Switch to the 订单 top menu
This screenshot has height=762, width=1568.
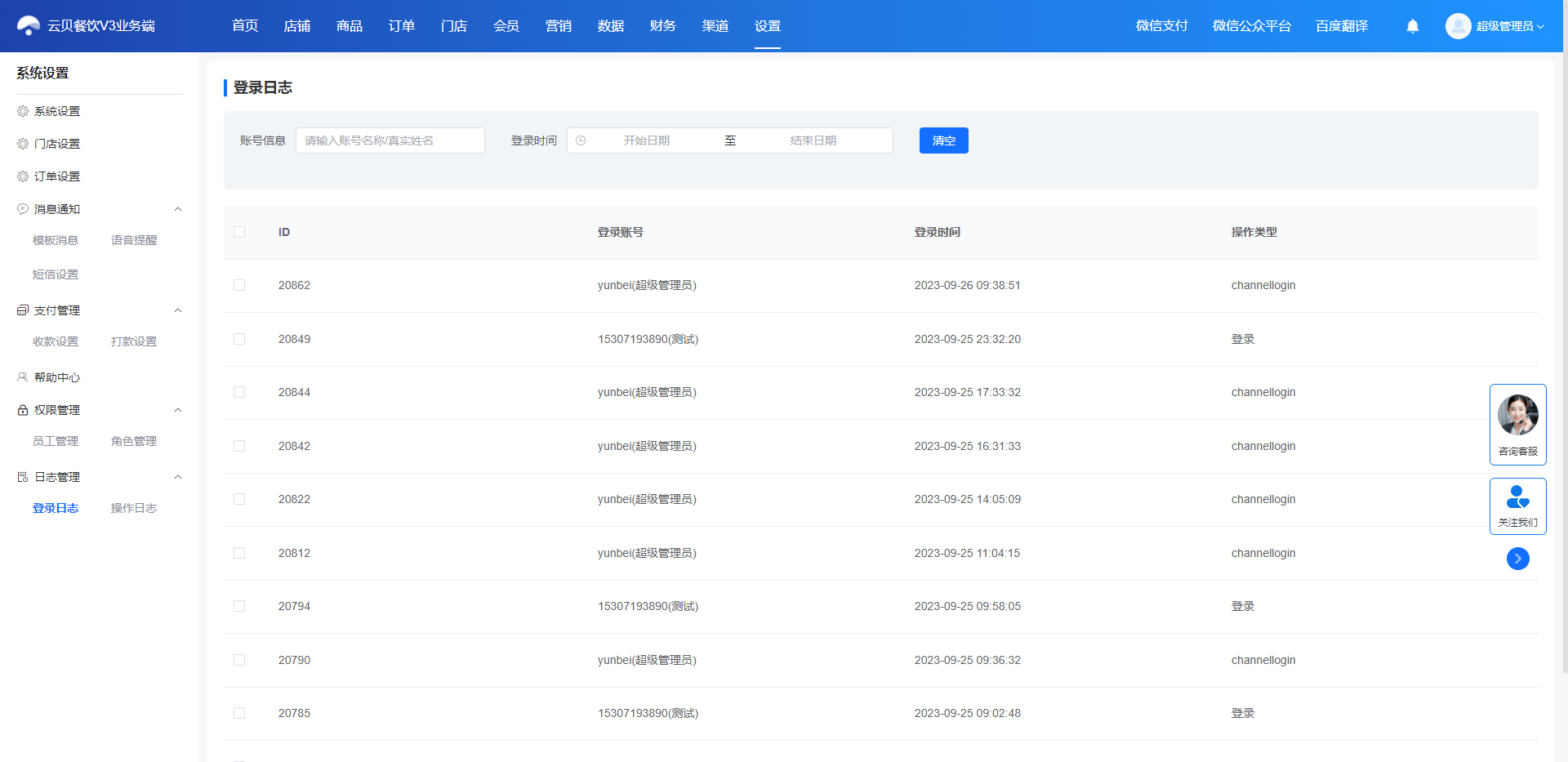coord(402,26)
